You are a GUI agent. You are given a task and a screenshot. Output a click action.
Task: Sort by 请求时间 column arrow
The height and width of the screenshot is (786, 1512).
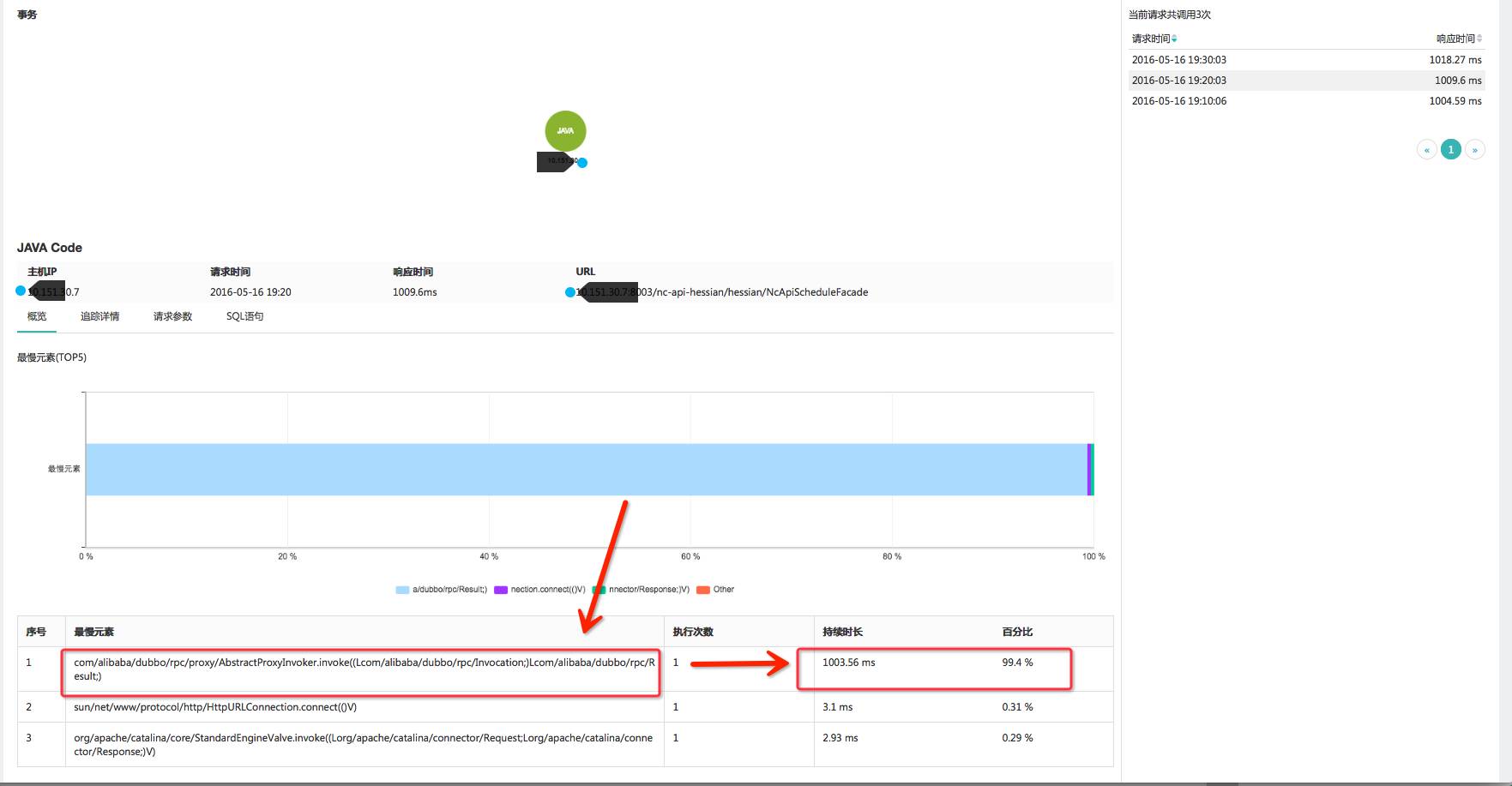click(x=1174, y=39)
